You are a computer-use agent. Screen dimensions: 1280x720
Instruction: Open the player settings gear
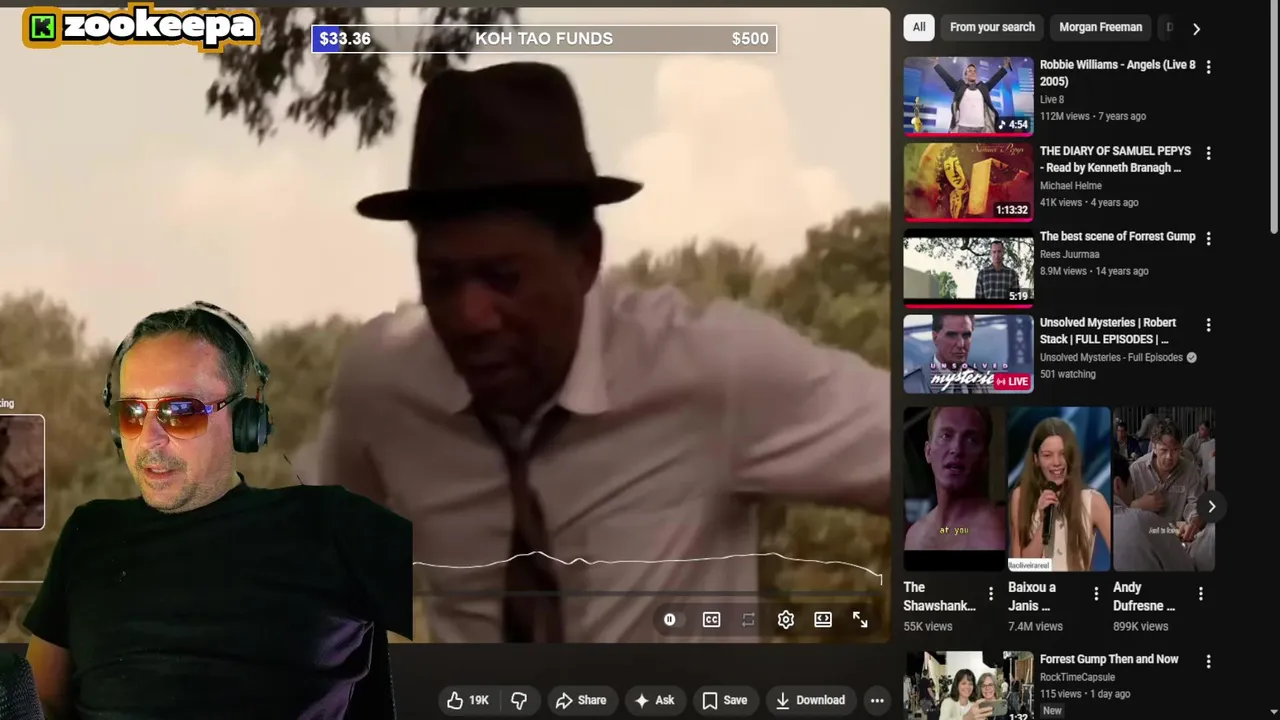coord(786,620)
